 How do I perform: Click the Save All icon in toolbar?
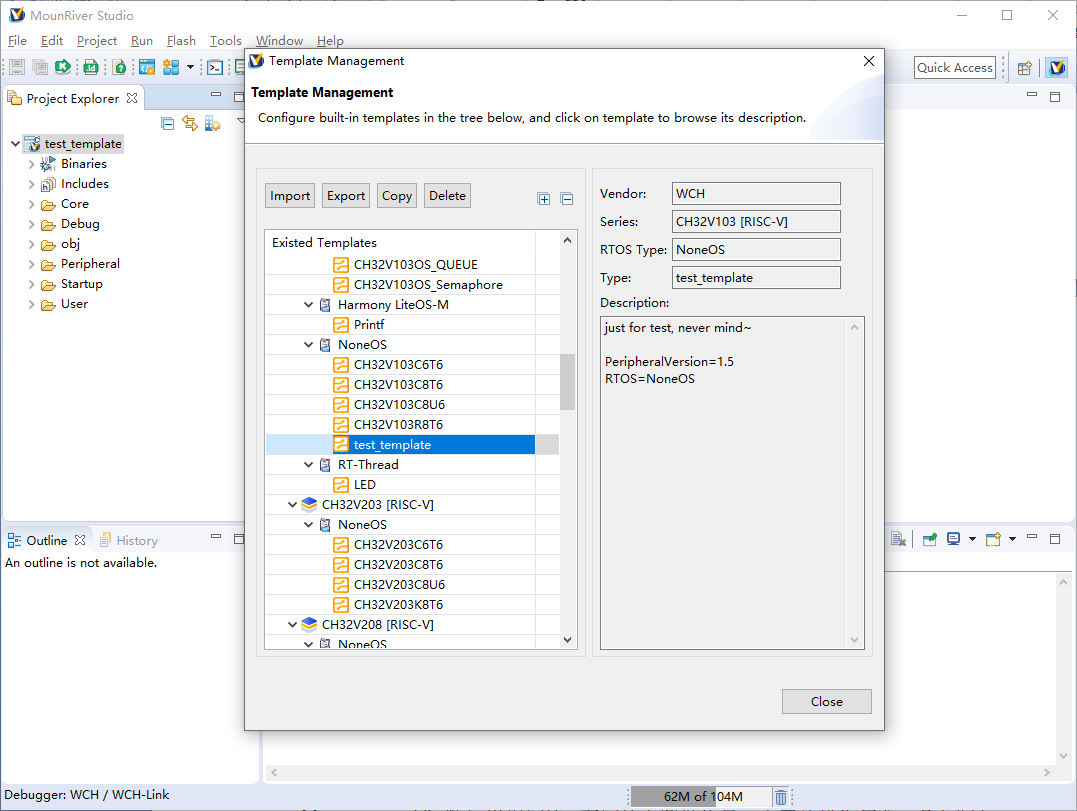click(40, 67)
